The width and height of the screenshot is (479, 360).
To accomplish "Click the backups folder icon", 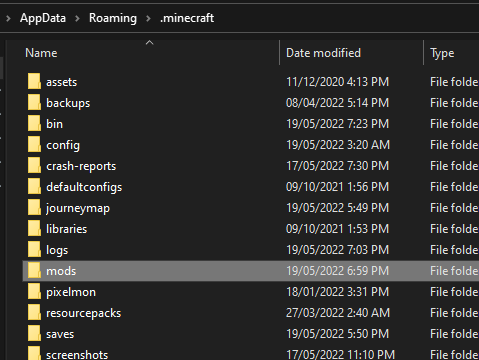I will [x=34, y=103].
